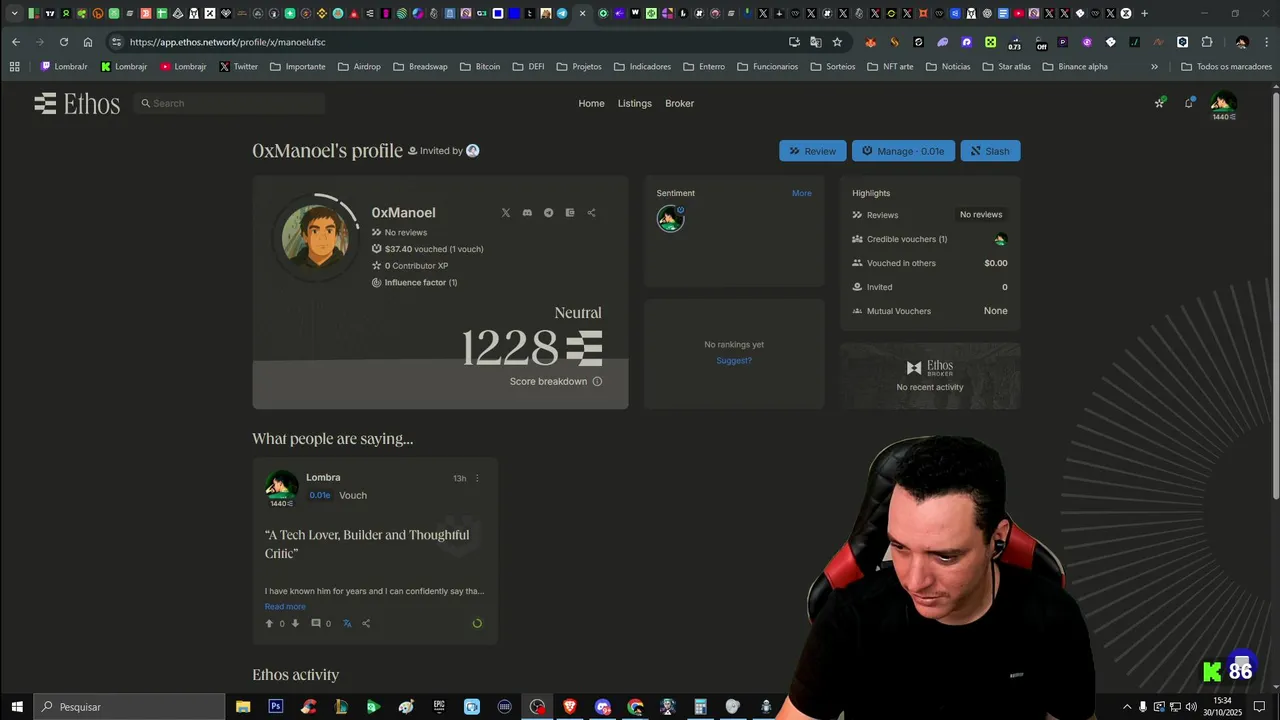Downvote Lombra's vouch
Screen dimensions: 1280x720
[295, 623]
